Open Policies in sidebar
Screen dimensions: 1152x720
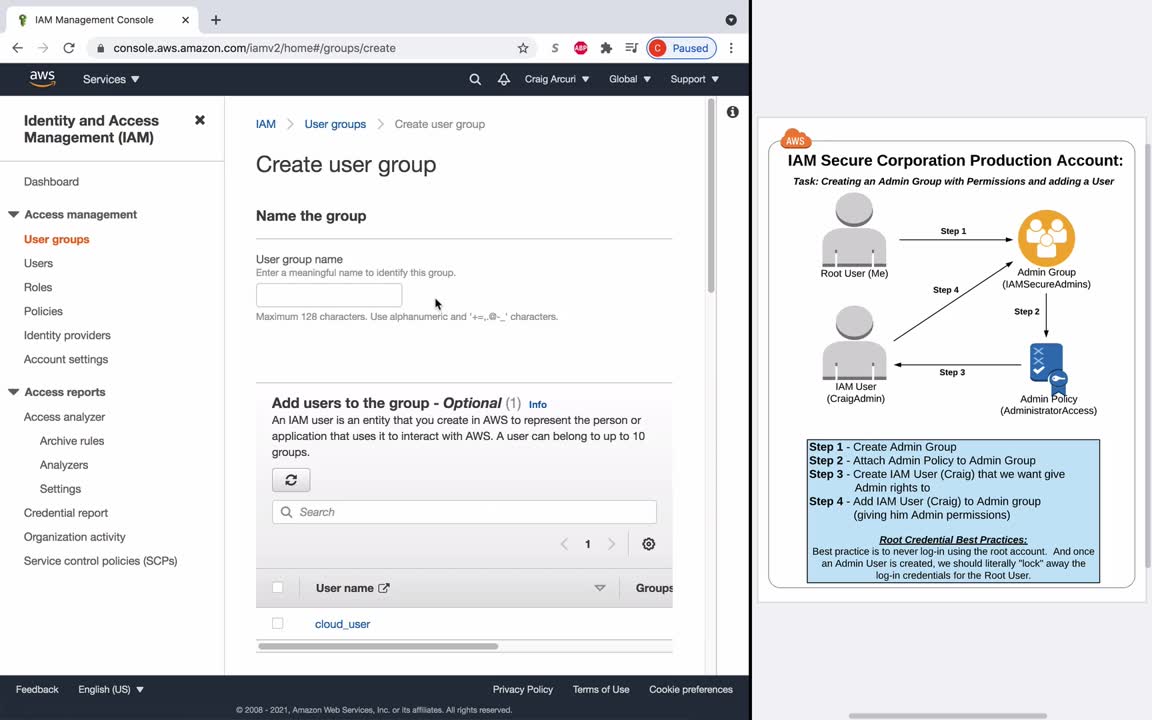tap(43, 311)
